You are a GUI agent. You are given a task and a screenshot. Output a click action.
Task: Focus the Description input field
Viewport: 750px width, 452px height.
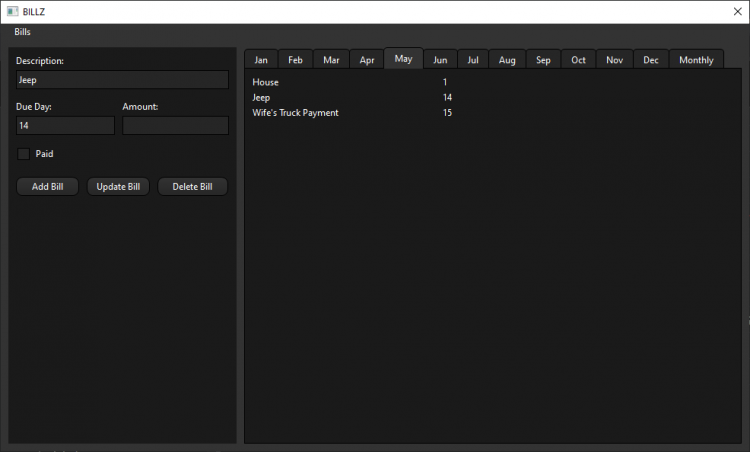click(122, 80)
